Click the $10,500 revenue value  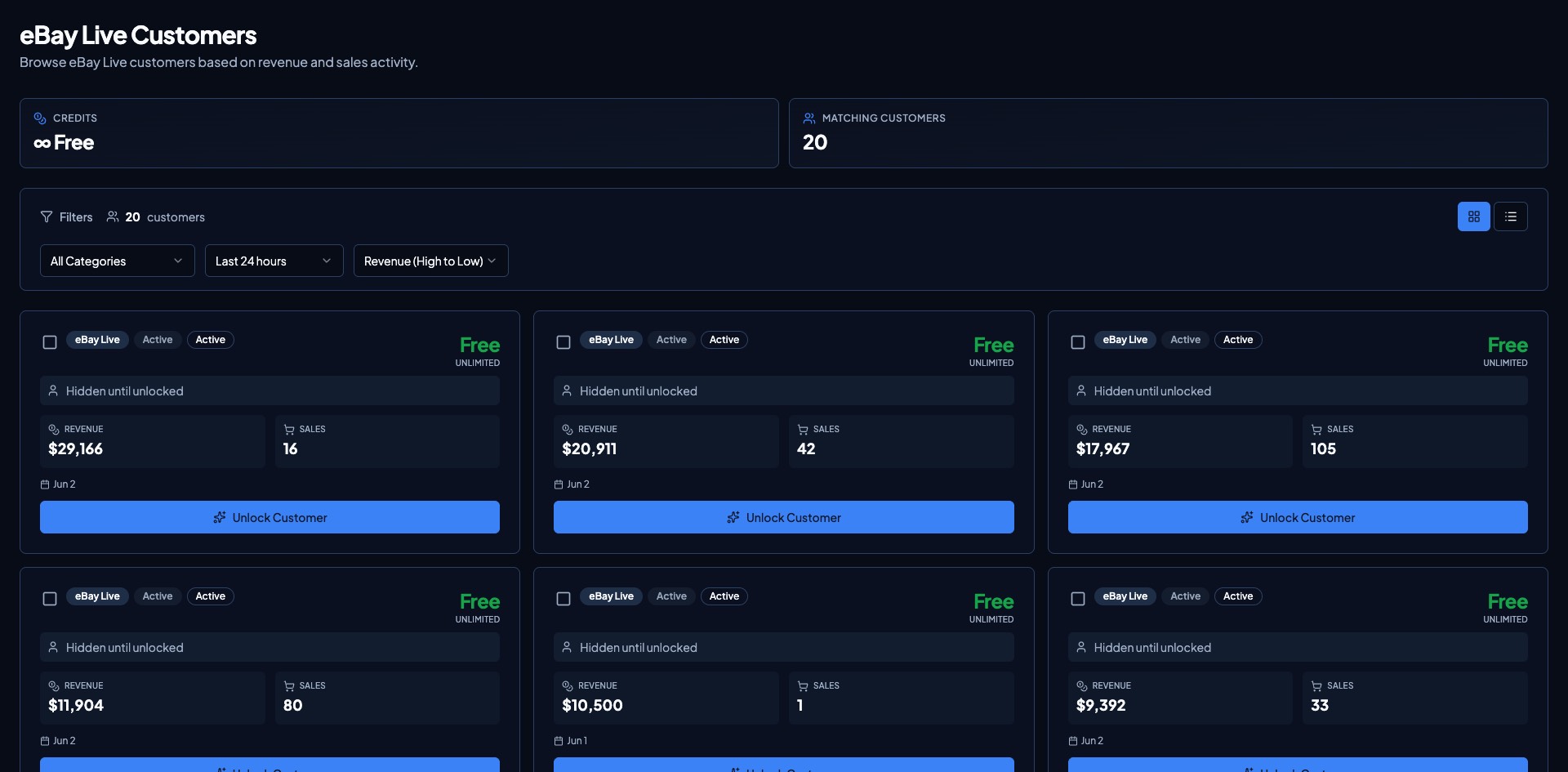(593, 705)
